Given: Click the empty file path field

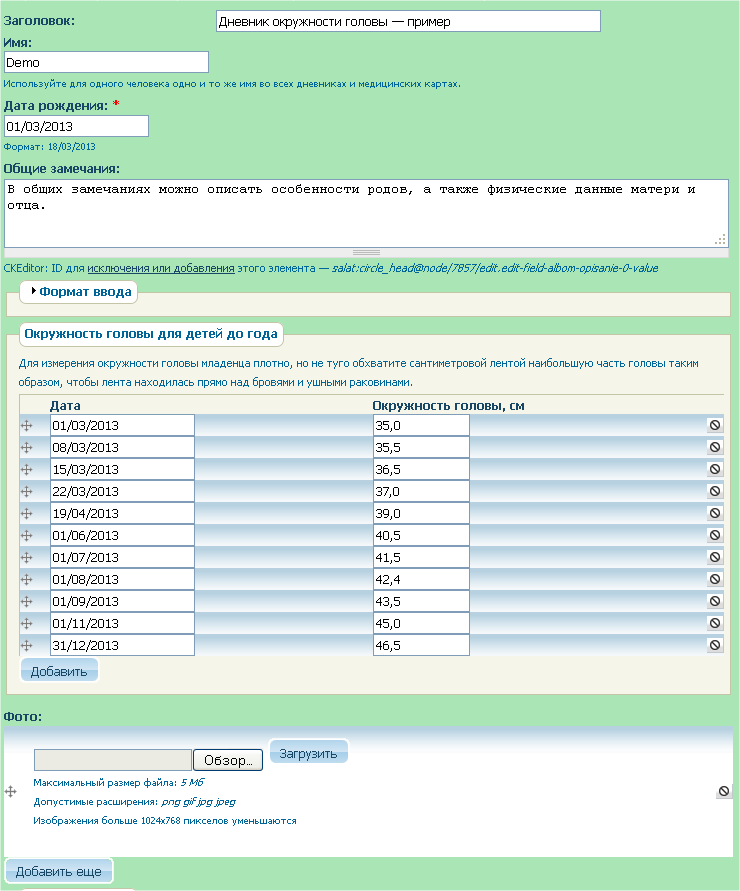Looking at the screenshot, I should click(113, 760).
